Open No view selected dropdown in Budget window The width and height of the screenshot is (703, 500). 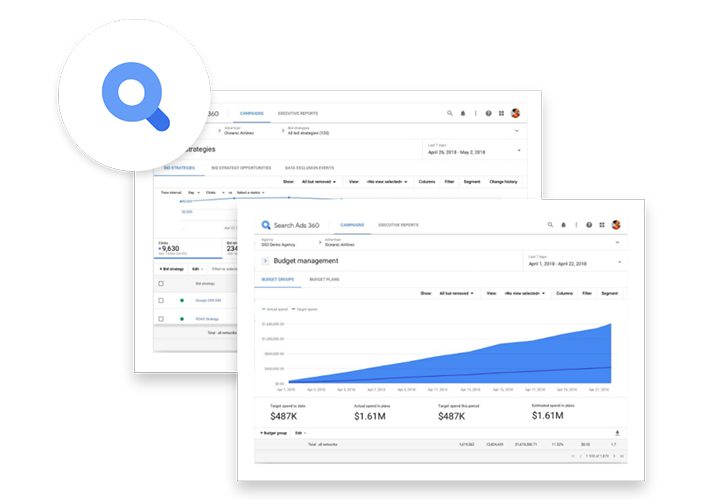(x=525, y=293)
